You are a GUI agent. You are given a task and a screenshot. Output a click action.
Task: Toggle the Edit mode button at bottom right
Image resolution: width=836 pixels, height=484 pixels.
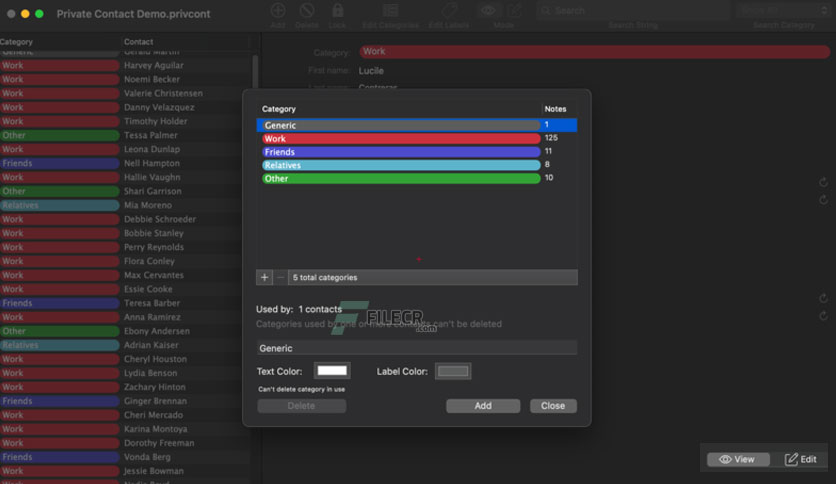pos(801,459)
